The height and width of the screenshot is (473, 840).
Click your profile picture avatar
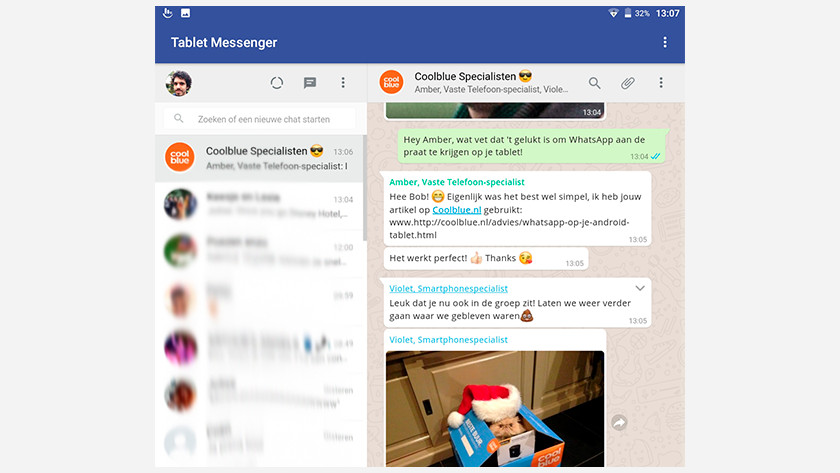pos(179,84)
